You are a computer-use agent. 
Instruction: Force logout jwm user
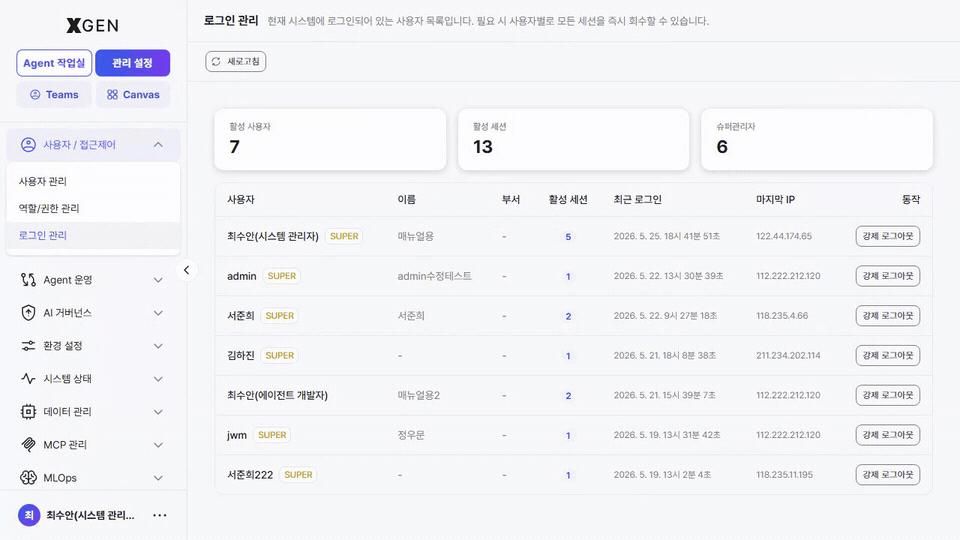(888, 435)
